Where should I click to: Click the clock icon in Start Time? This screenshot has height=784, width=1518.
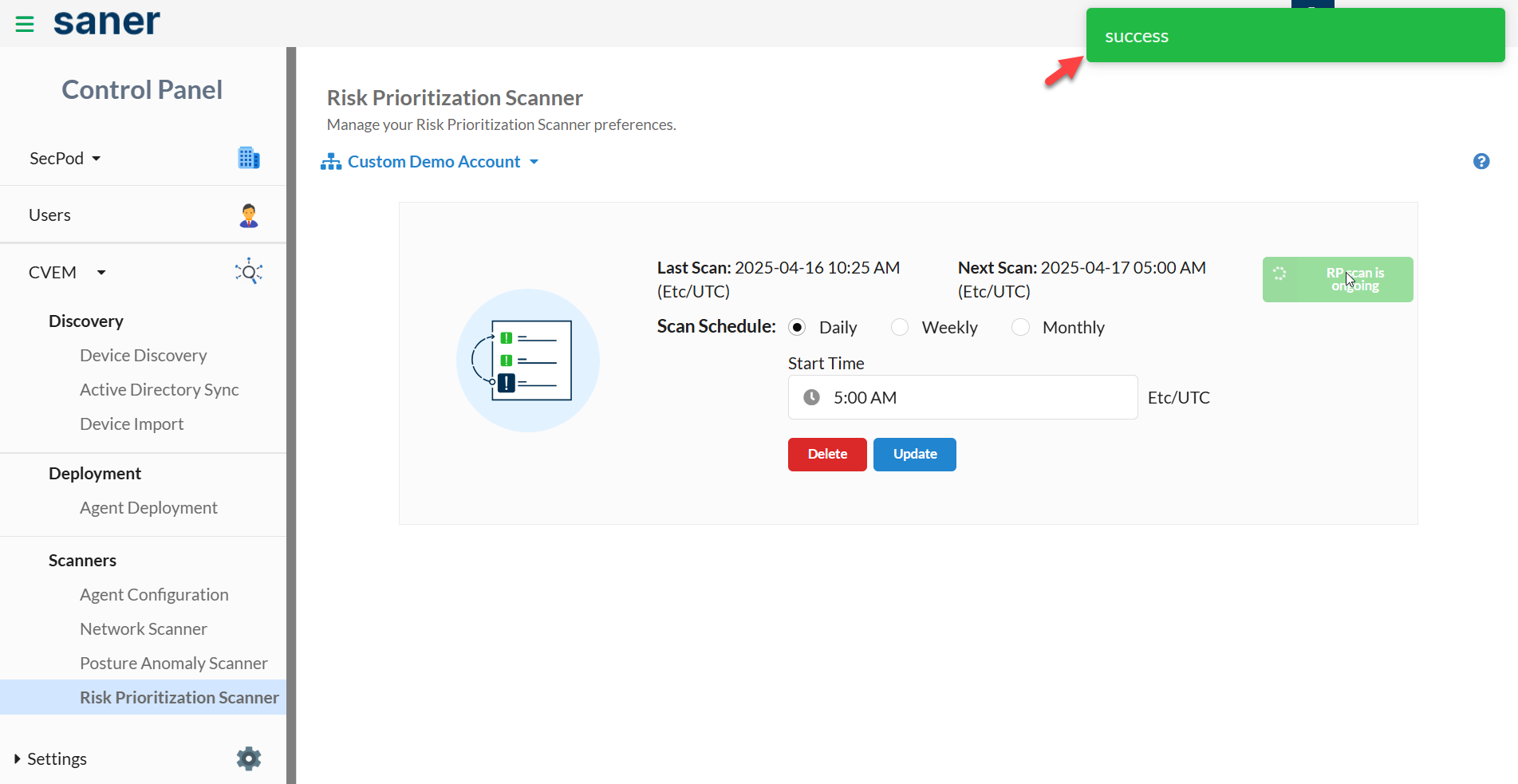click(811, 397)
